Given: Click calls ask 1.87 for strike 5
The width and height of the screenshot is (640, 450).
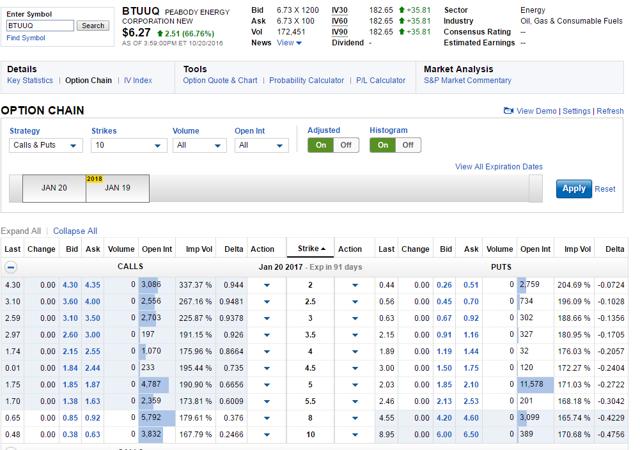Looking at the screenshot, I should coord(93,385).
